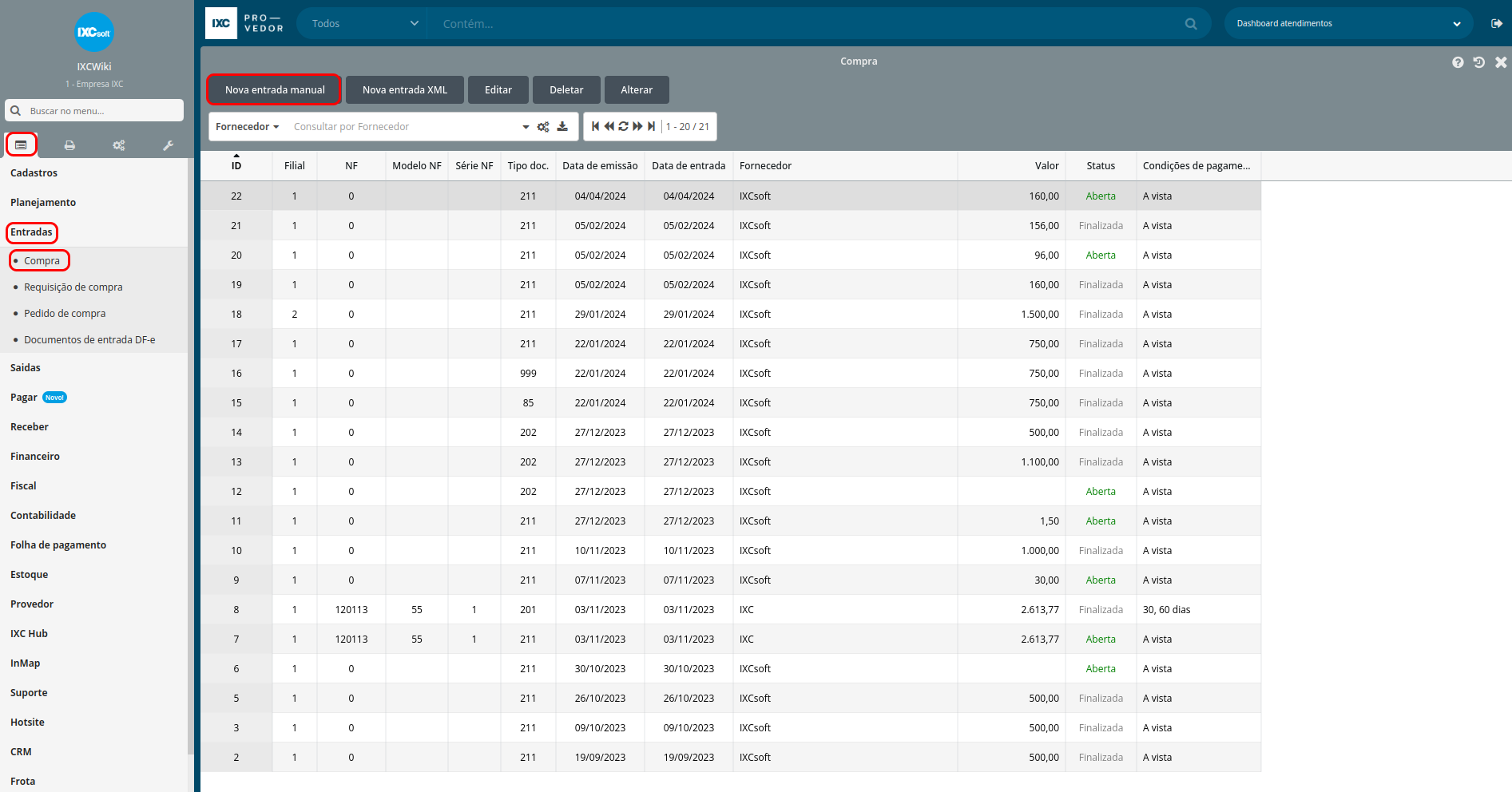Click the IXC Provedor logo
Viewport: 1512px width, 792px height.
pos(244,23)
